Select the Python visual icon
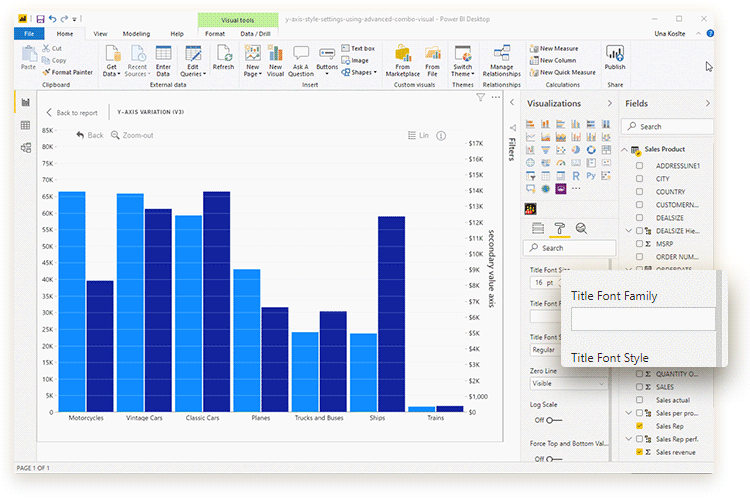 click(591, 176)
